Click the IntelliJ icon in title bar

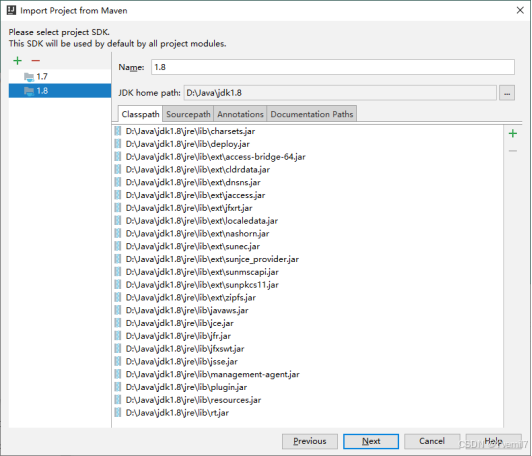pyautogui.click(x=11, y=11)
